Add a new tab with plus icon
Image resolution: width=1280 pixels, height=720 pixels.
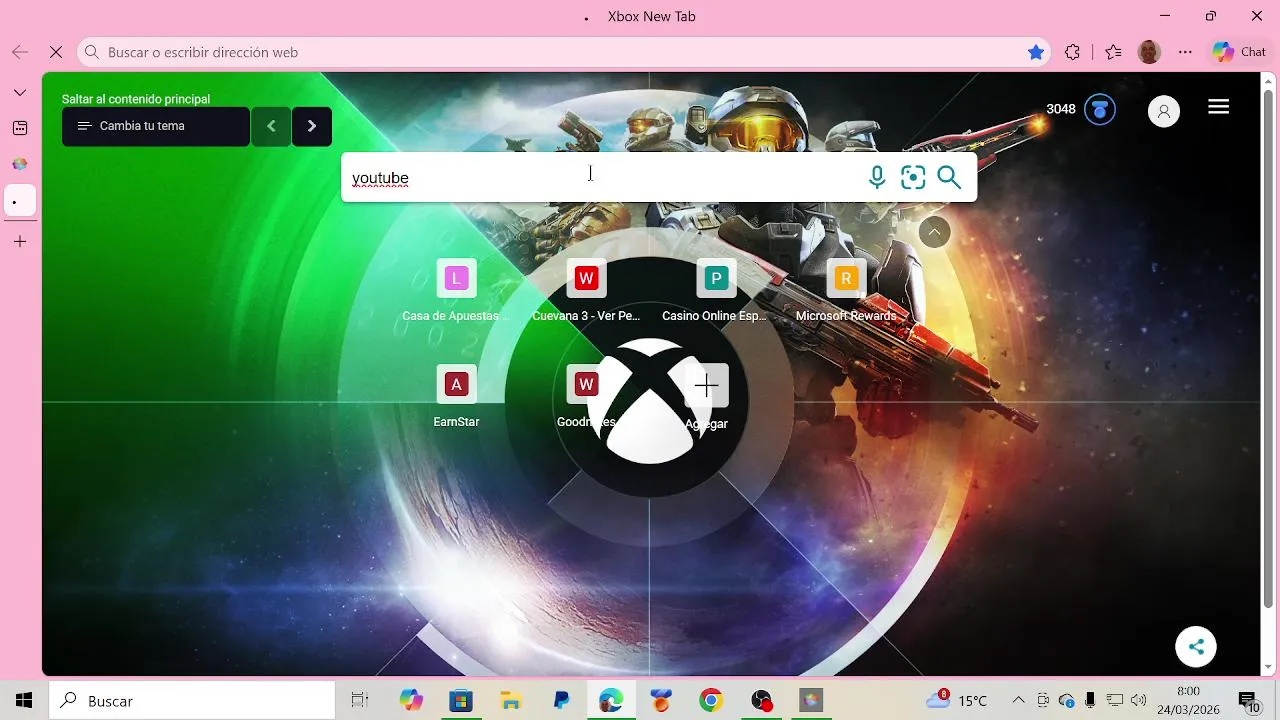coord(20,241)
